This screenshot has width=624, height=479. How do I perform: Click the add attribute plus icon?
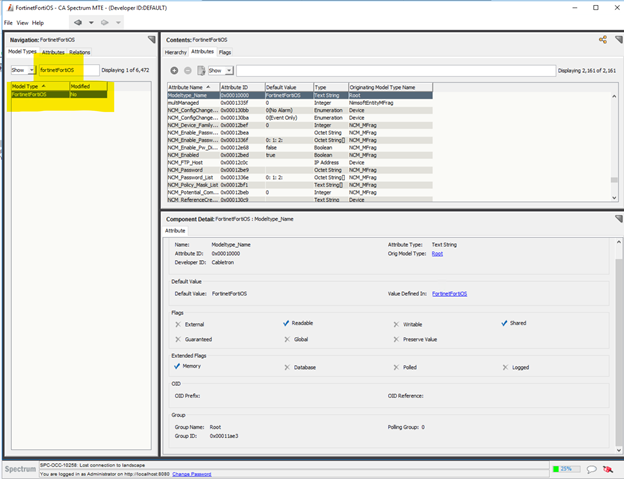point(174,70)
